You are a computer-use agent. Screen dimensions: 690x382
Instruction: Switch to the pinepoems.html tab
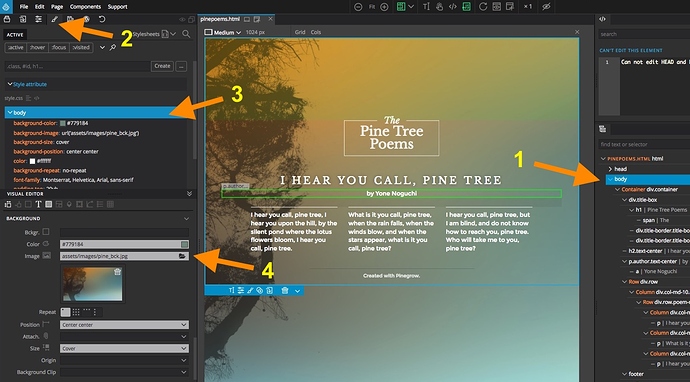220,19
